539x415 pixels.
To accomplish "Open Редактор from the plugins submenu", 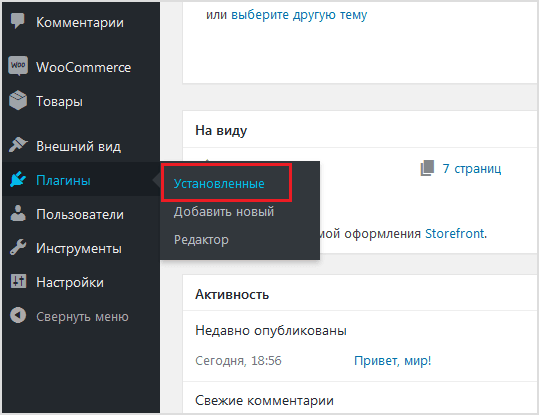I will coord(201,240).
